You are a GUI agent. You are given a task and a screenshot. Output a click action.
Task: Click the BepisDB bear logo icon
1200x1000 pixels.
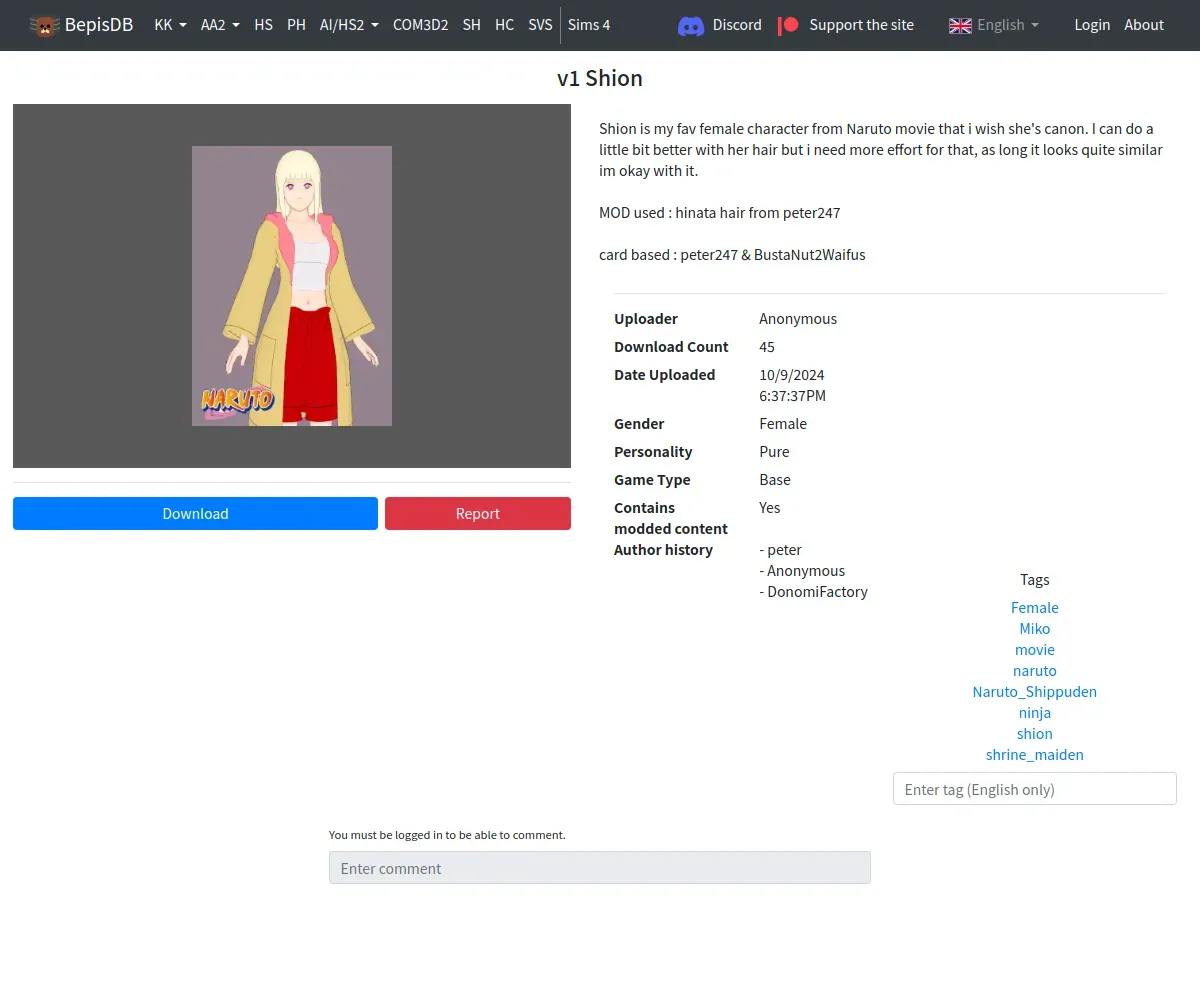(x=44, y=25)
